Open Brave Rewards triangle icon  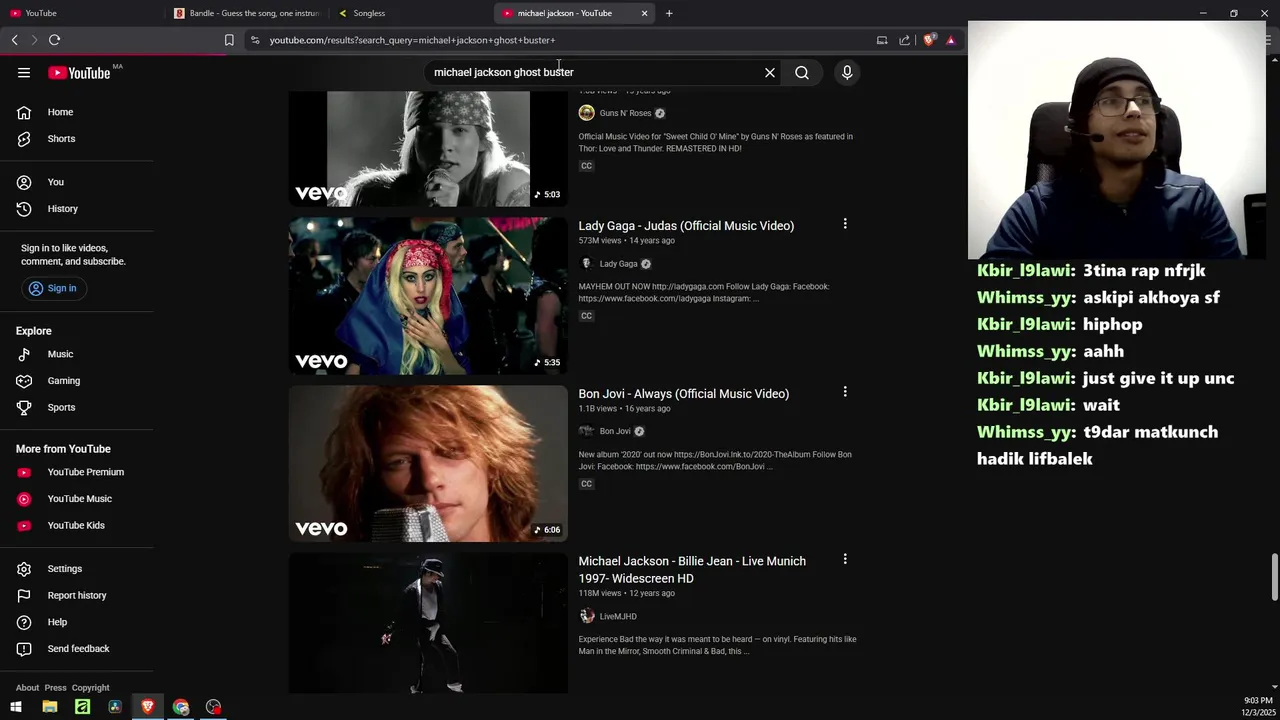tap(951, 40)
